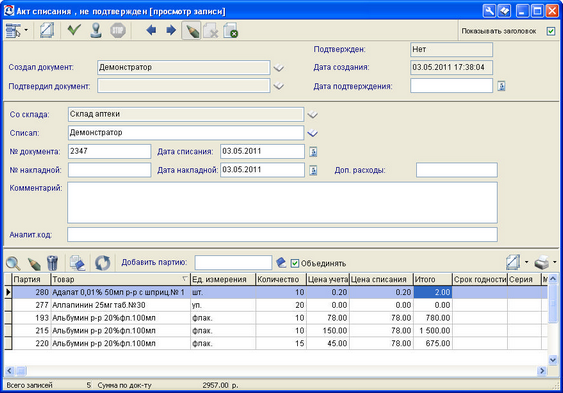Select the Адалат 0,01% 50мл row

[276, 292]
